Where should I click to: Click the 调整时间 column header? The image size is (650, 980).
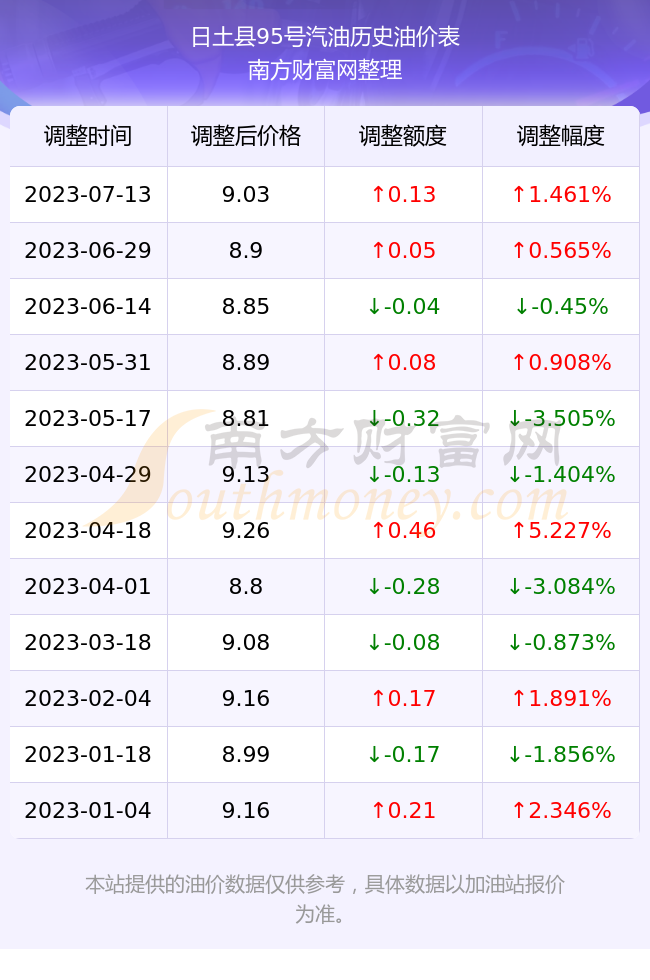coord(88,136)
